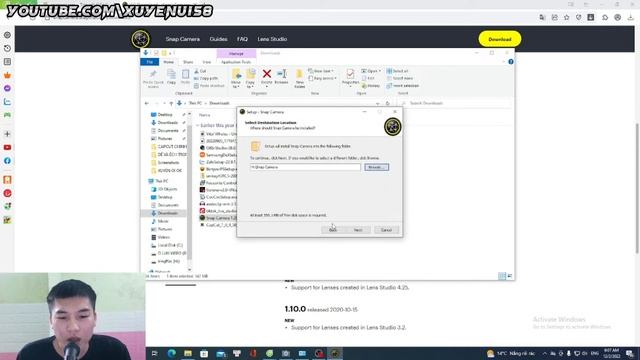
Task: Click the Snap Camera setup icon in the taskbar
Action: (335, 353)
